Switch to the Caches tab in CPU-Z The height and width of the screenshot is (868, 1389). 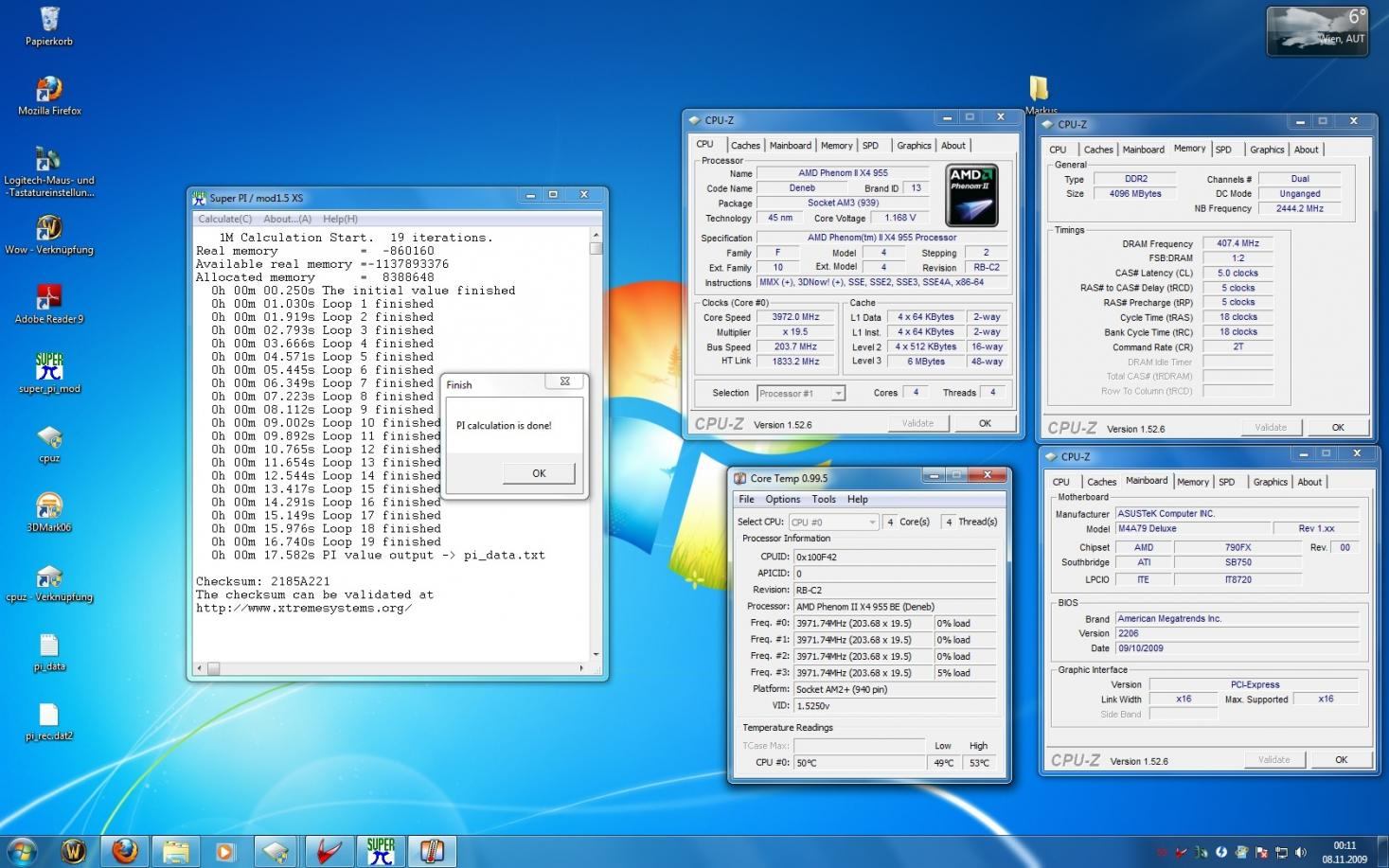click(744, 146)
